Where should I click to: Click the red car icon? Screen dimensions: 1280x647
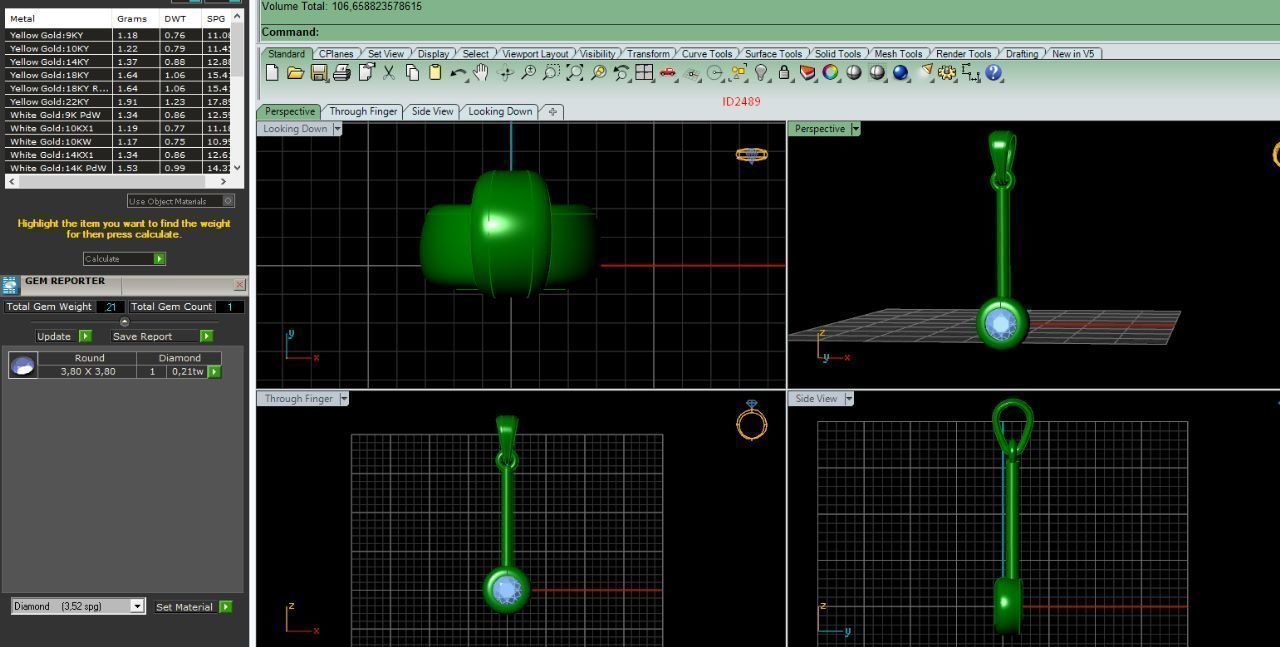pos(667,72)
